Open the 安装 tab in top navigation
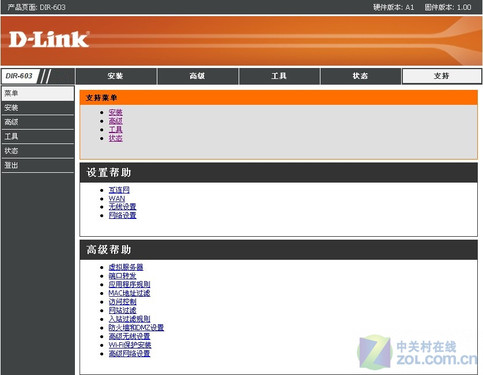Image resolution: width=483 pixels, height=375 pixels. coord(116,76)
